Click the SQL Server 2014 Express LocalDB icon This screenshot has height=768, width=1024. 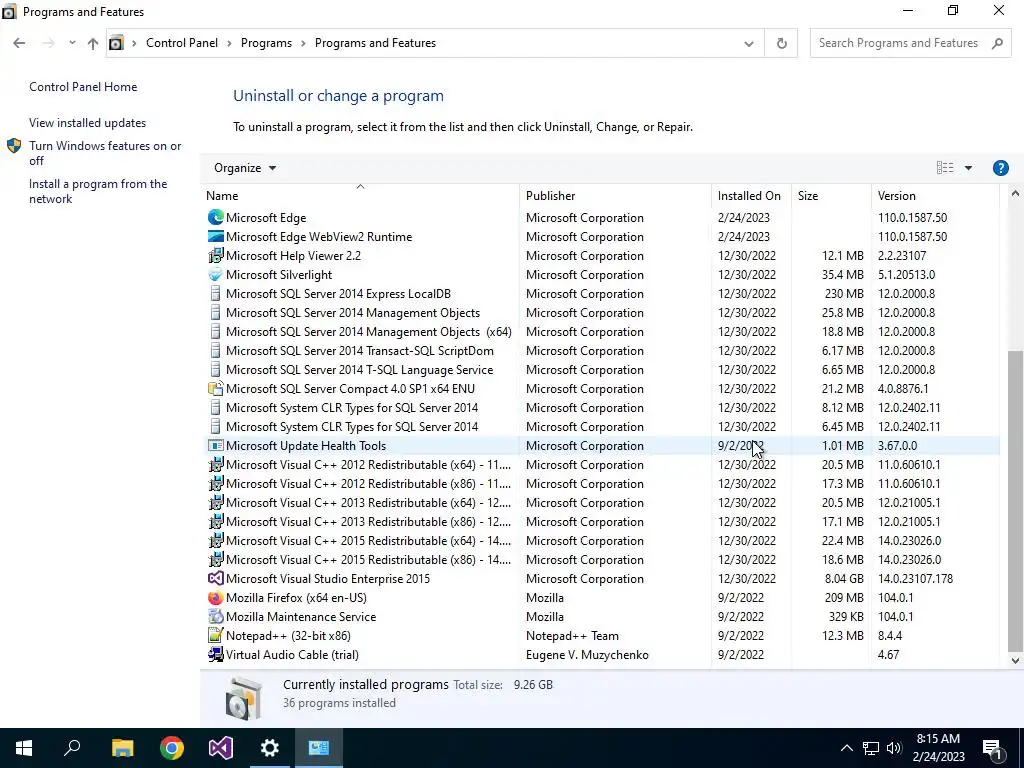(x=216, y=293)
